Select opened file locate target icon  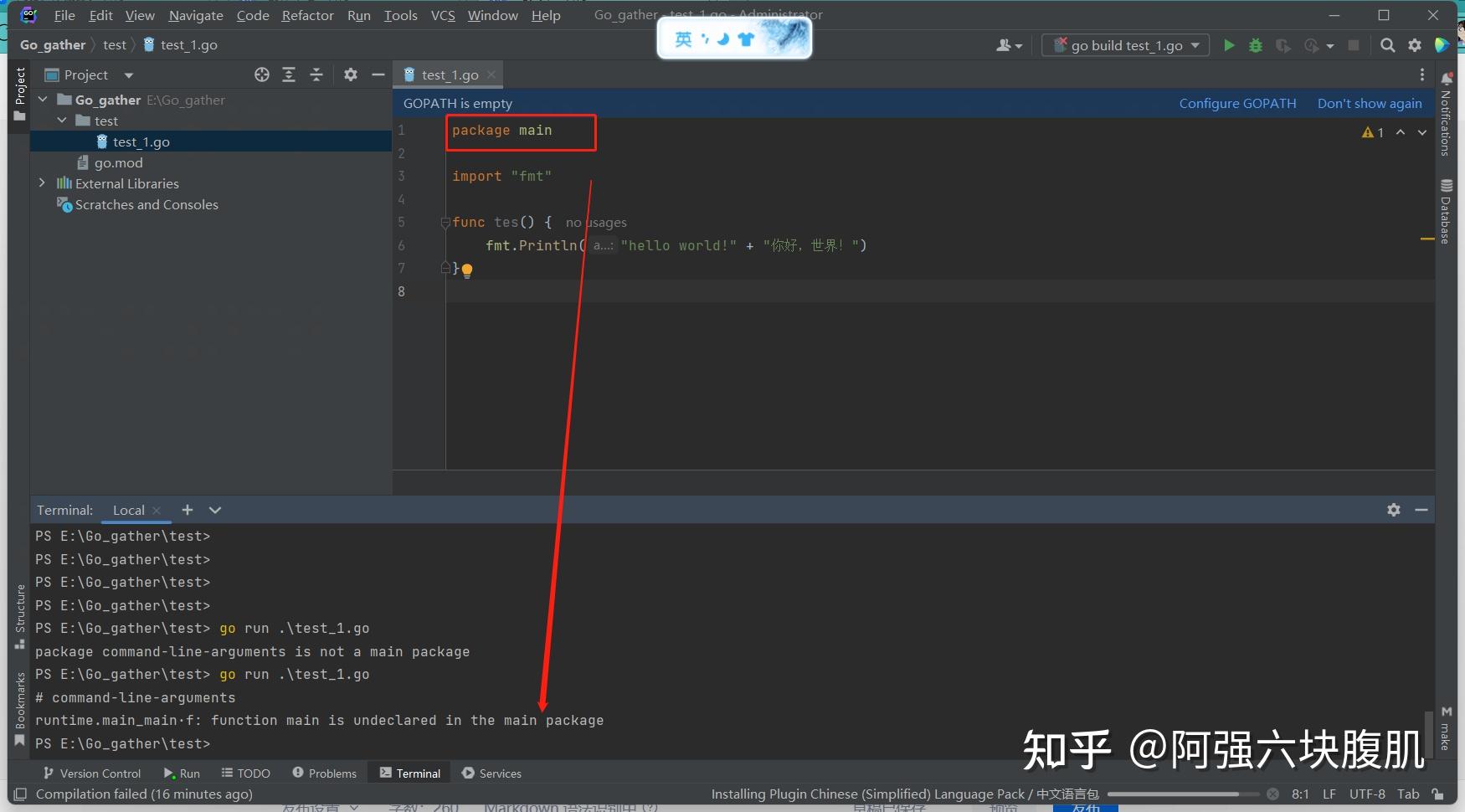tap(262, 75)
